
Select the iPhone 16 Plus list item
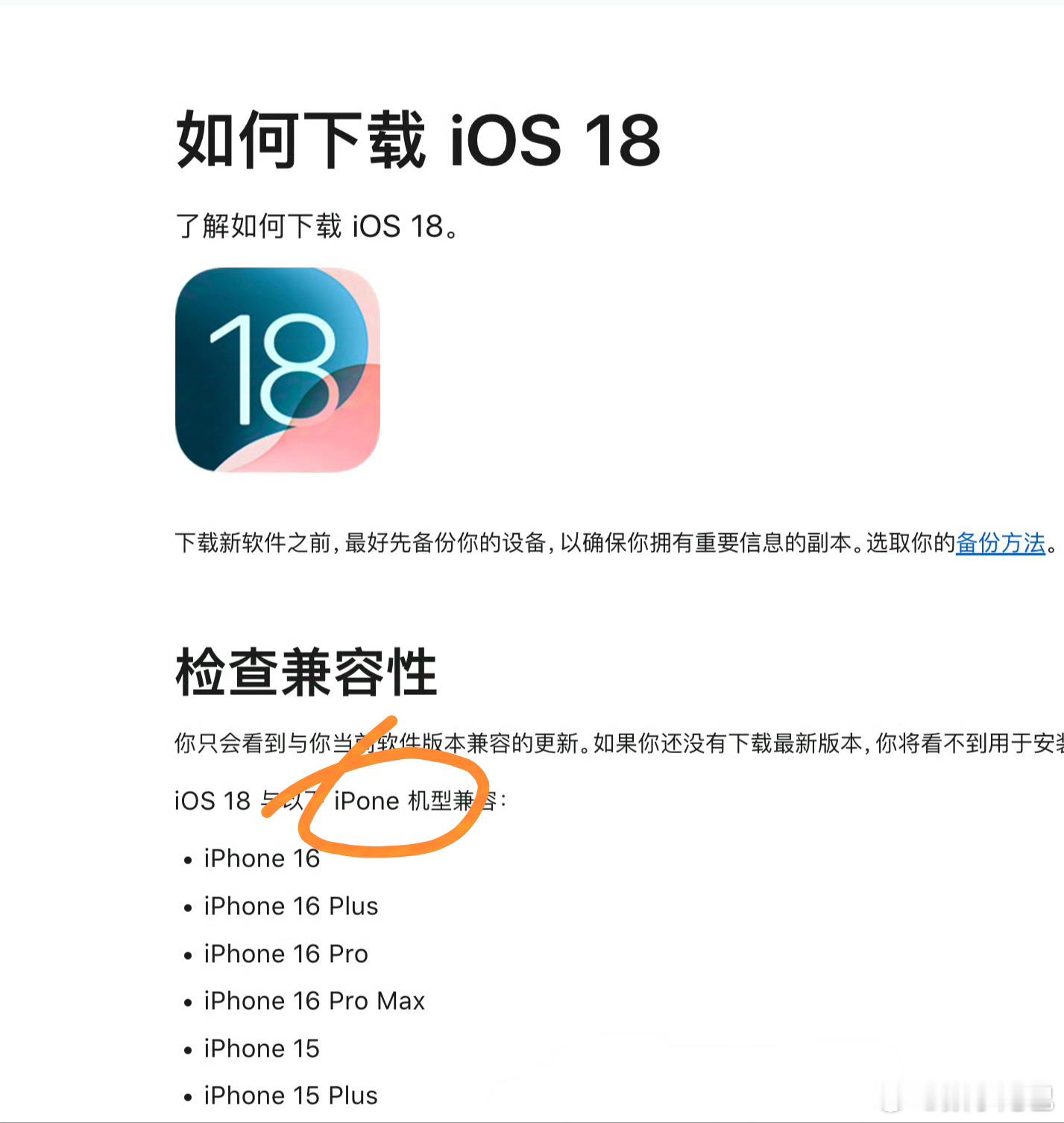tap(291, 906)
